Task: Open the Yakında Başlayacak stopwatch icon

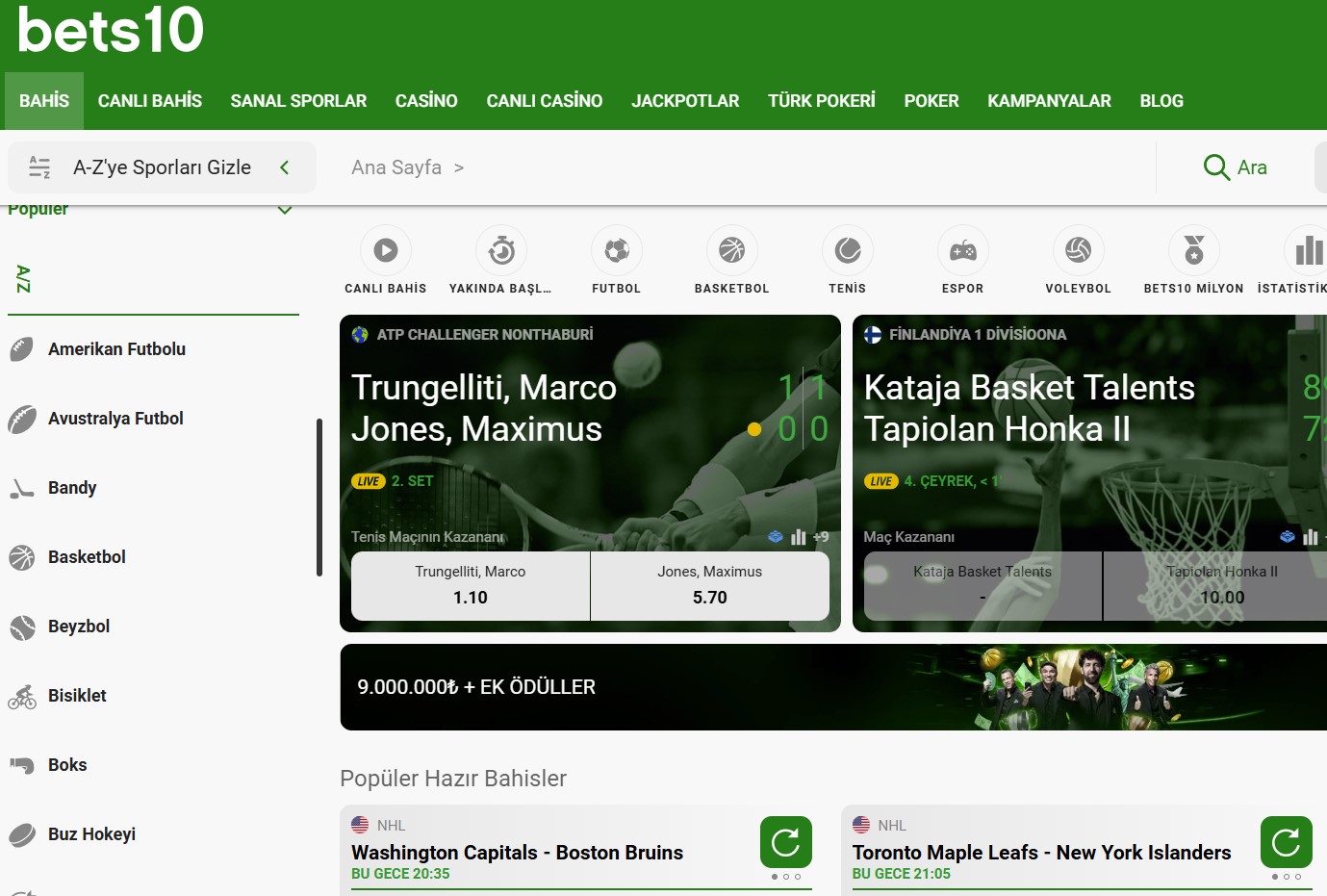Action: point(501,250)
